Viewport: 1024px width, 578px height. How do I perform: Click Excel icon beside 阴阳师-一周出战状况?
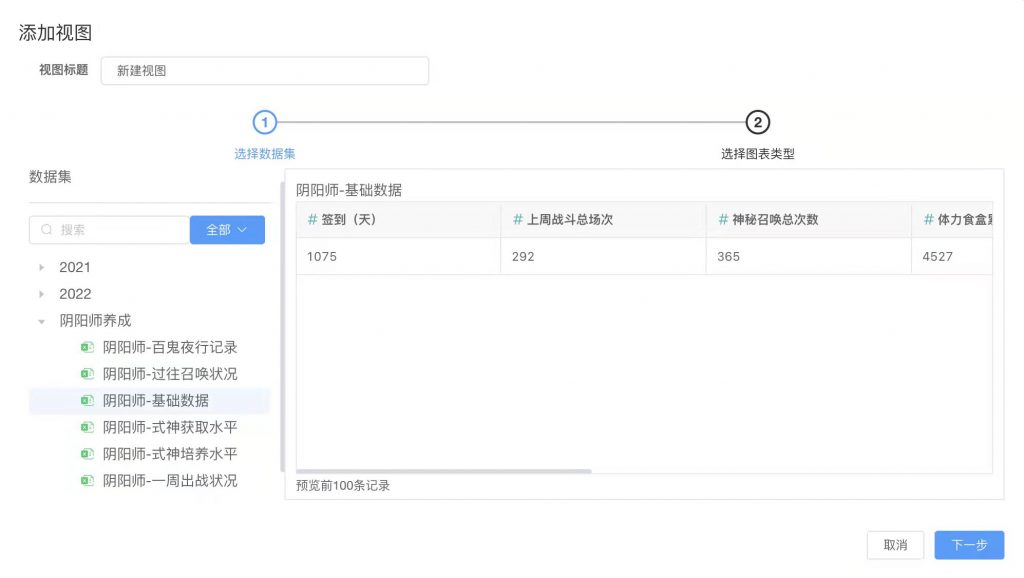pos(87,481)
